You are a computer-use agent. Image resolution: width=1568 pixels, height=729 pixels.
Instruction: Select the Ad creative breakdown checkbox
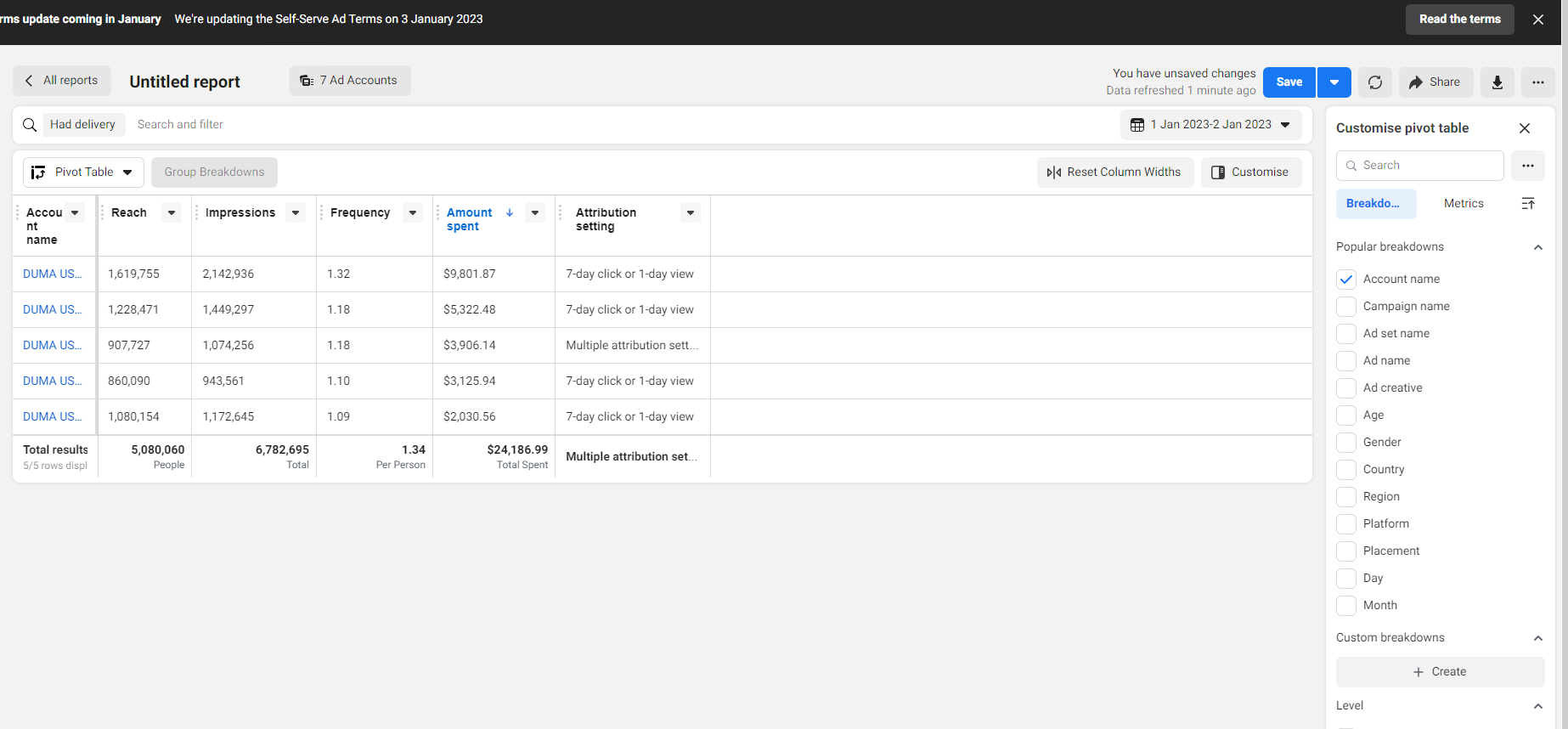[x=1346, y=388]
